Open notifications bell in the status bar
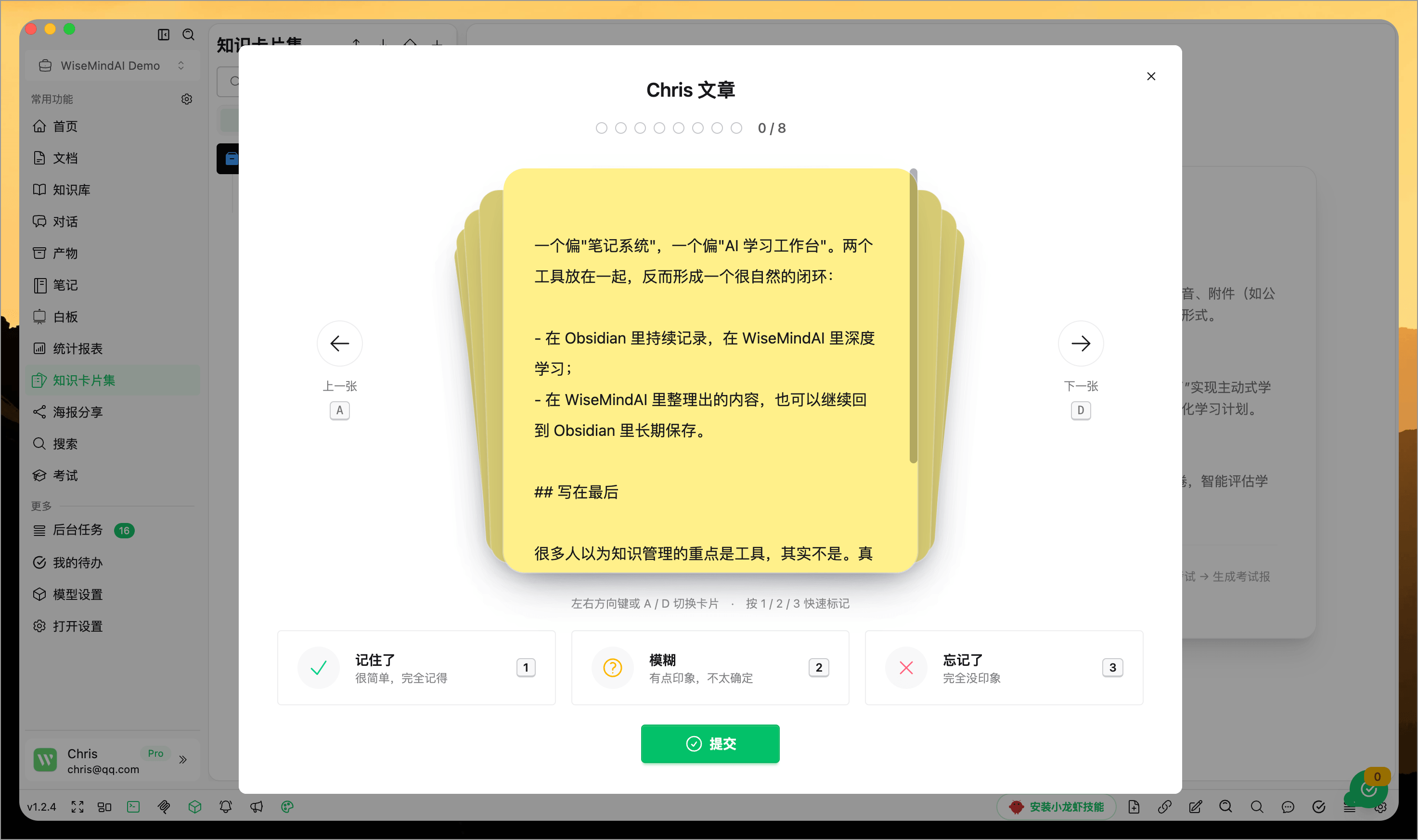The width and height of the screenshot is (1418, 840). pos(225,807)
